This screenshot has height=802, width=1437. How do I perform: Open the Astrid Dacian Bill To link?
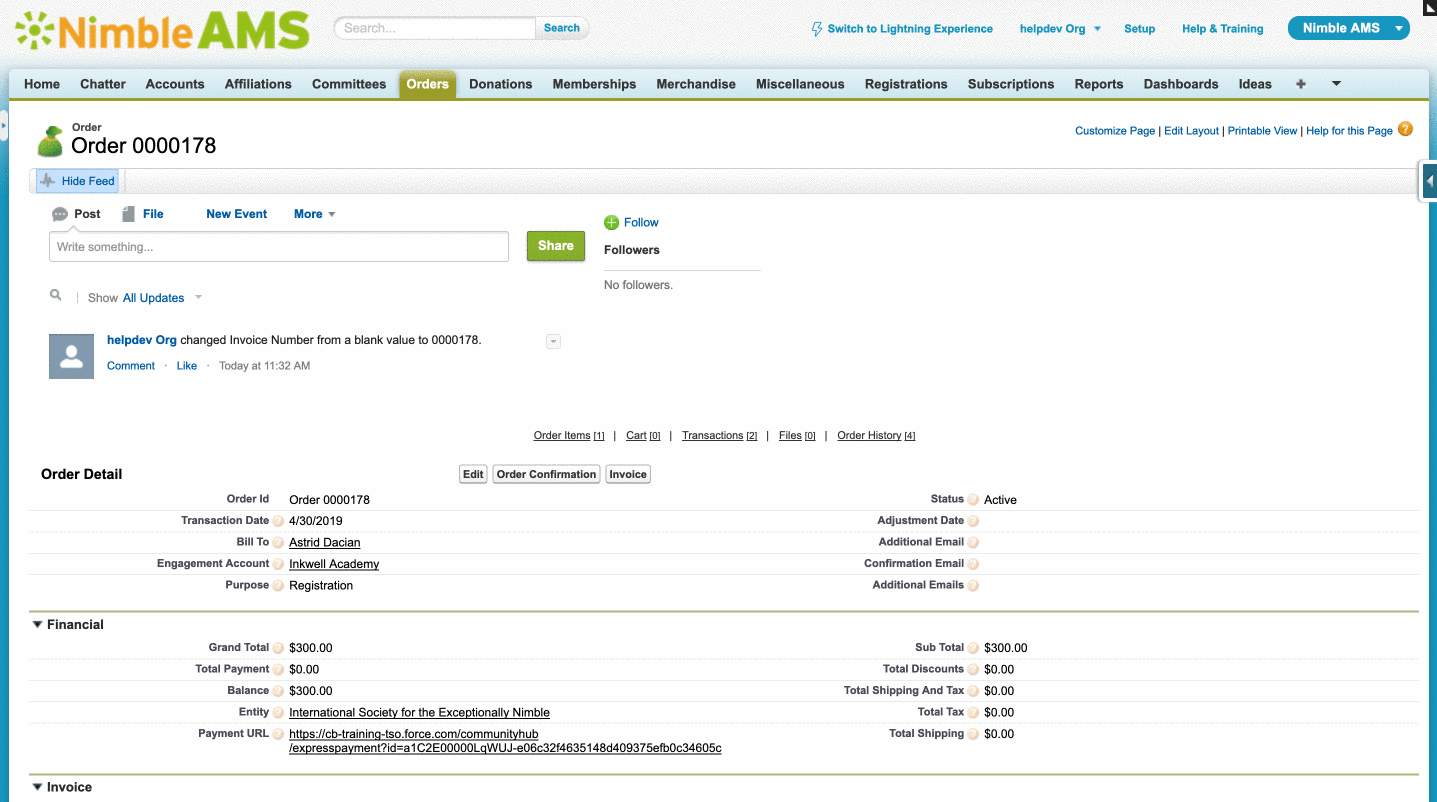coord(324,542)
